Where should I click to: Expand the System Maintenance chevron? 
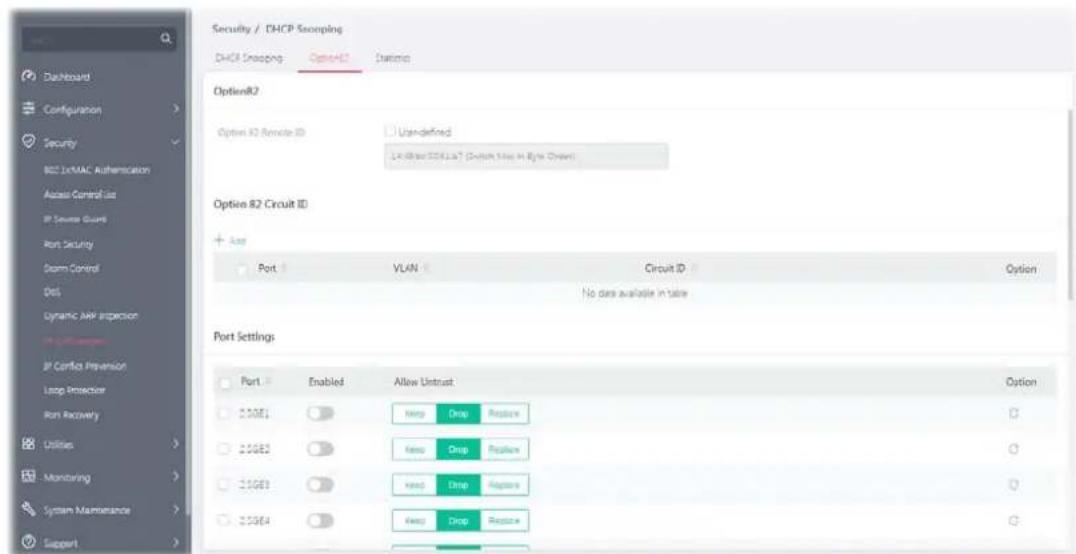(x=176, y=509)
